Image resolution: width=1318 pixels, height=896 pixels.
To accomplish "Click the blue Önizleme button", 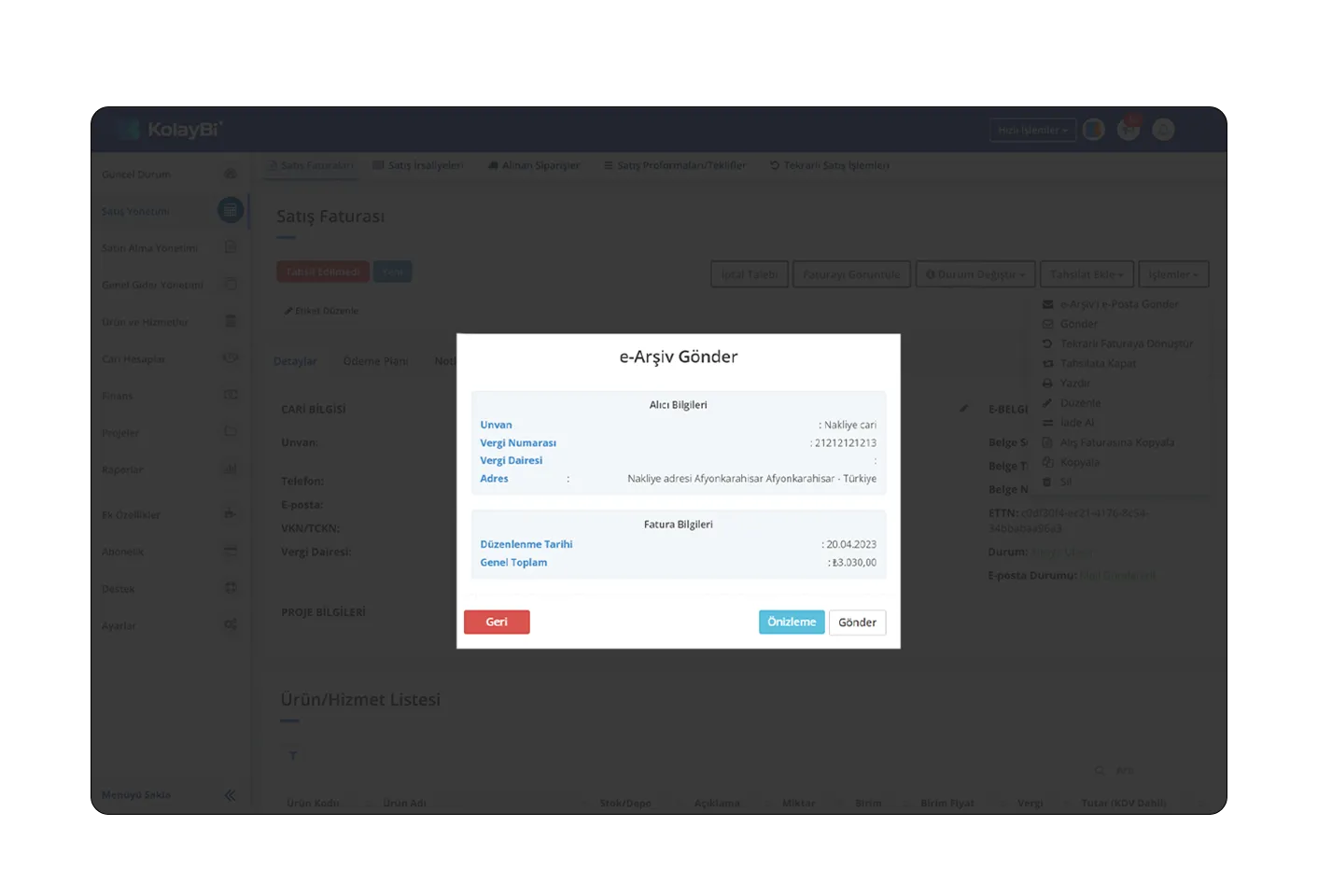I will tap(792, 623).
